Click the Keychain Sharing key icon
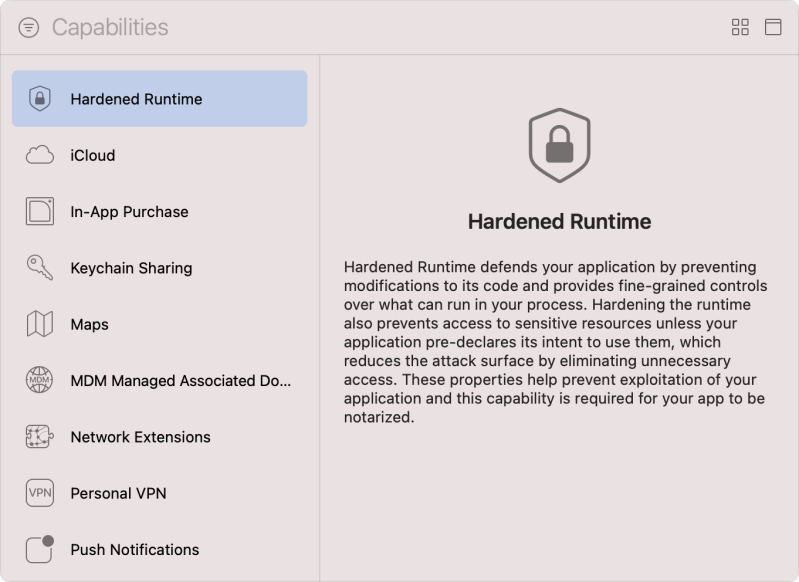799x582 pixels. [40, 268]
